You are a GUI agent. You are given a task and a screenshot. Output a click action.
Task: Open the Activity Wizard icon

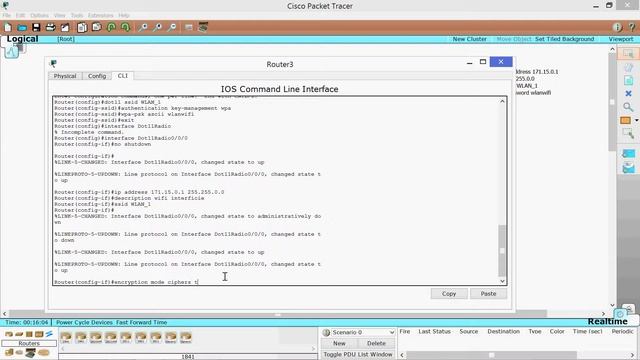(x=65, y=27)
